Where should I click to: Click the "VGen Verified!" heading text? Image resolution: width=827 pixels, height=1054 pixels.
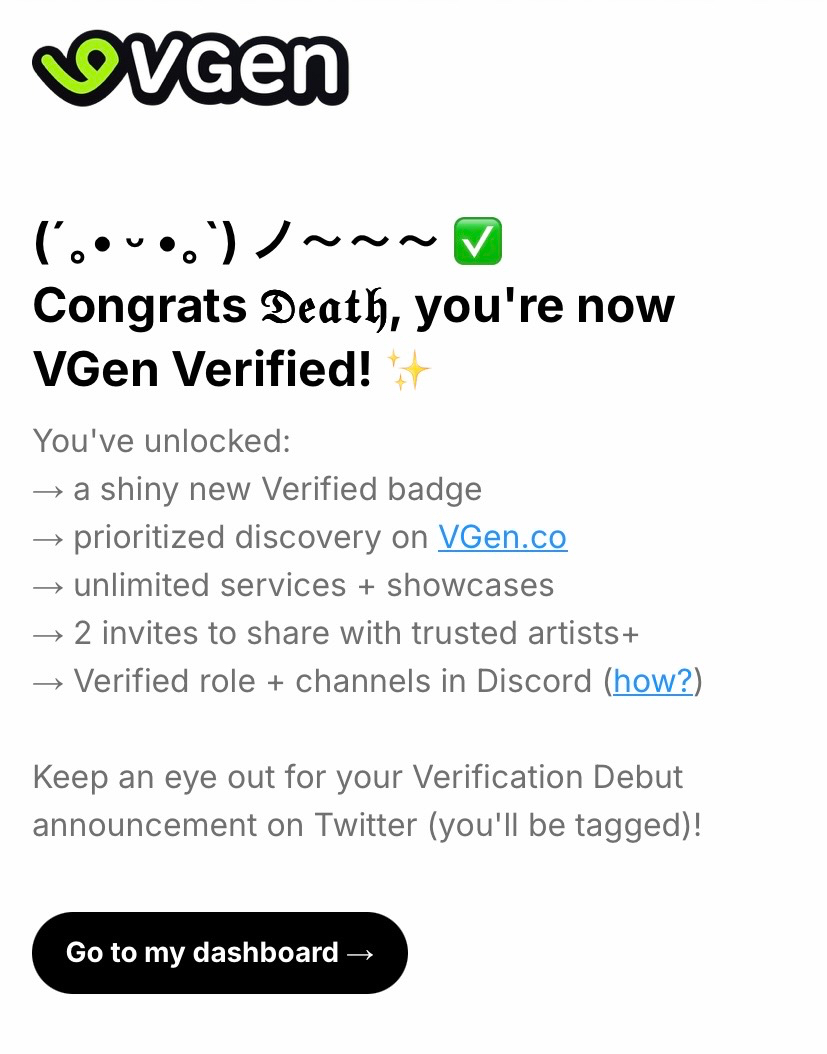(x=202, y=370)
